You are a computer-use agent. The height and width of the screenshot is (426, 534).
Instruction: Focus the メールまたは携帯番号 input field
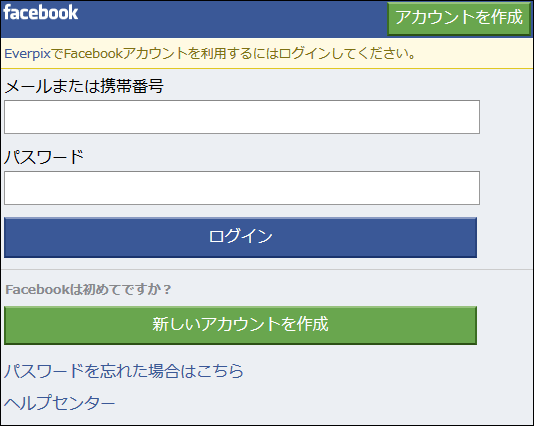[x=242, y=117]
